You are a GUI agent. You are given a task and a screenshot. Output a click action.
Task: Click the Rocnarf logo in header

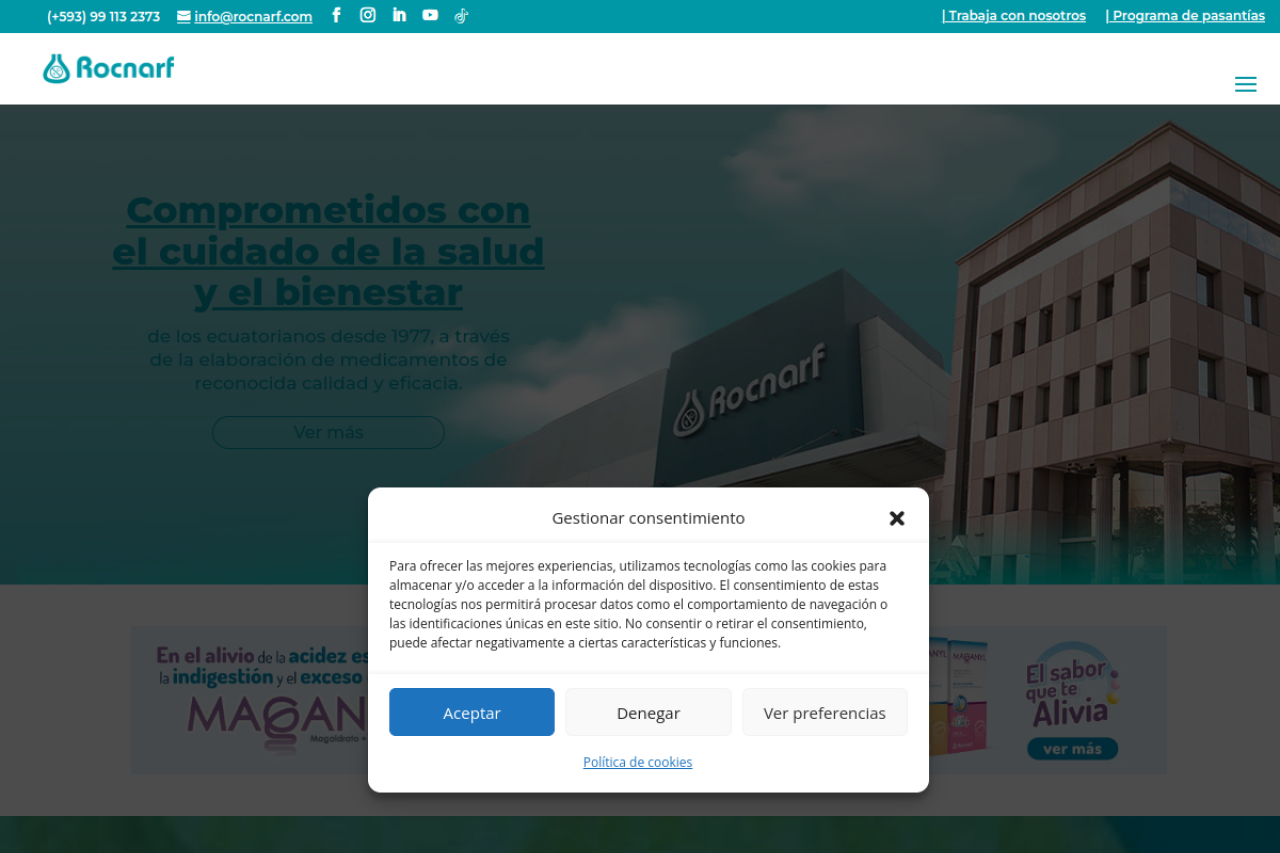tap(109, 68)
